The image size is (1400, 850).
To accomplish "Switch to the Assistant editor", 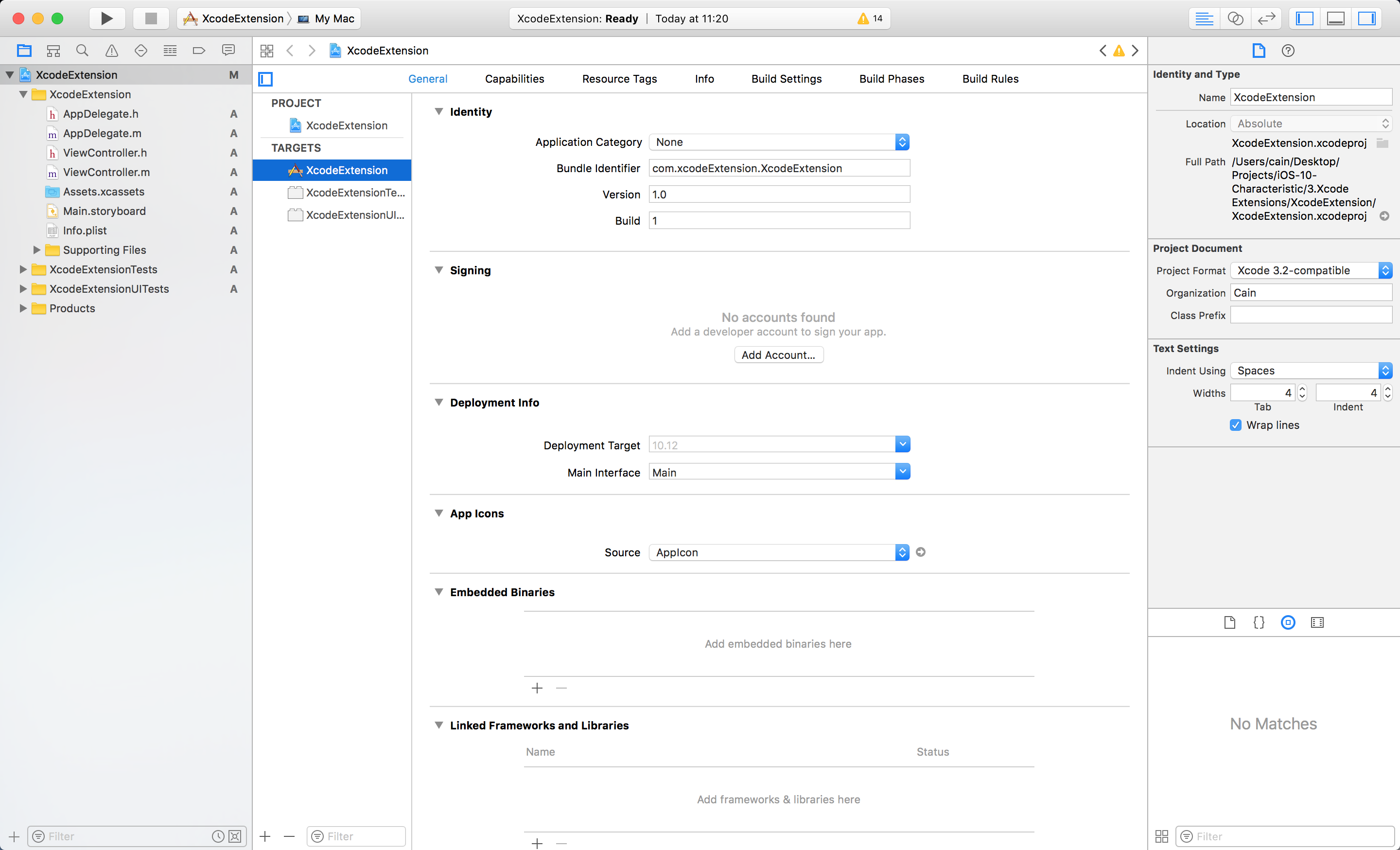I will [1235, 18].
